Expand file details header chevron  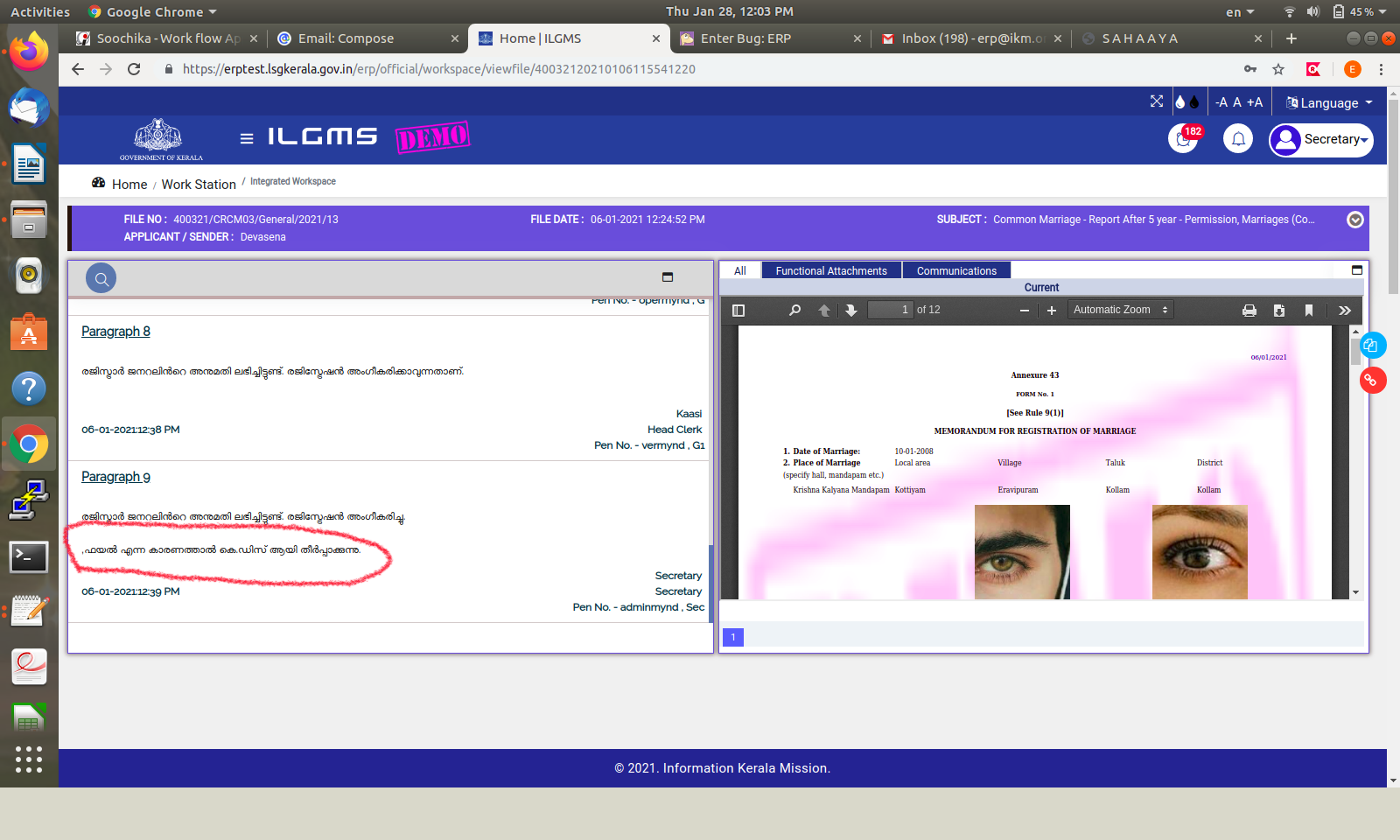coord(1355,220)
